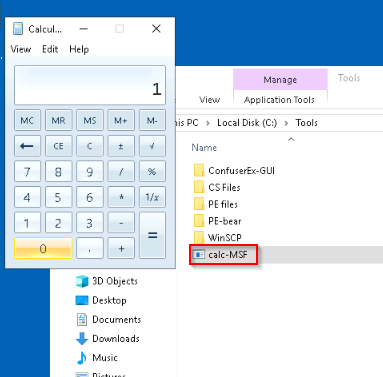Click the 4 digit key
Viewport: 383px width, 377px height.
tap(27, 197)
